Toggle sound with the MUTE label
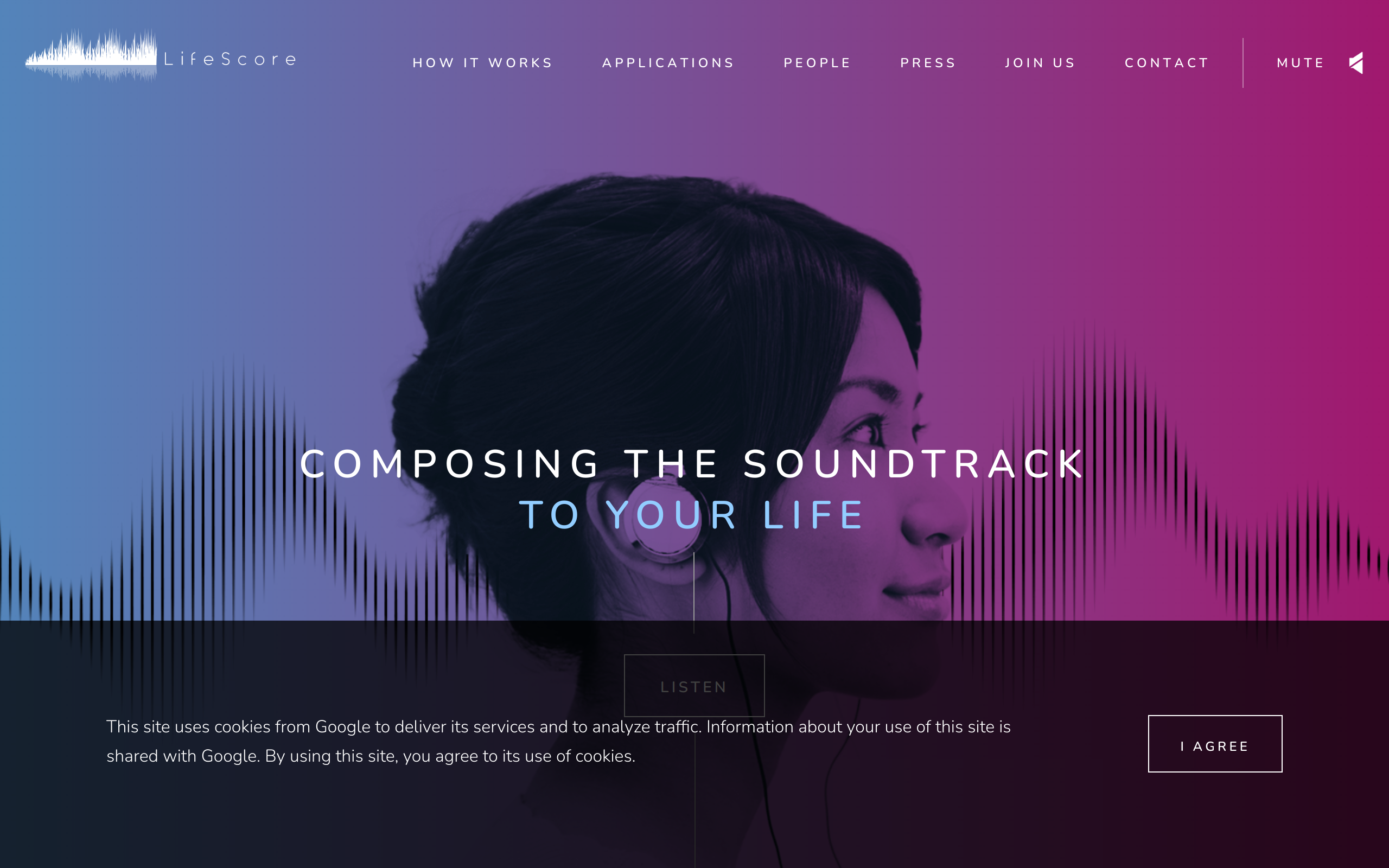Screen dimensions: 1389x868 click(1300, 62)
